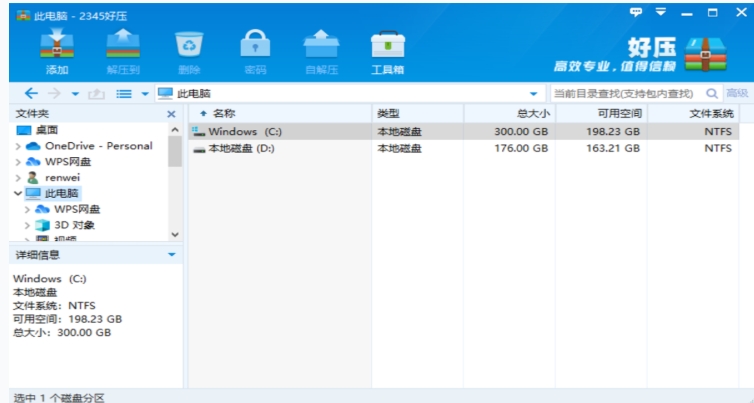Click the 本地磁盘 (D:) drive icon

(x=199, y=149)
